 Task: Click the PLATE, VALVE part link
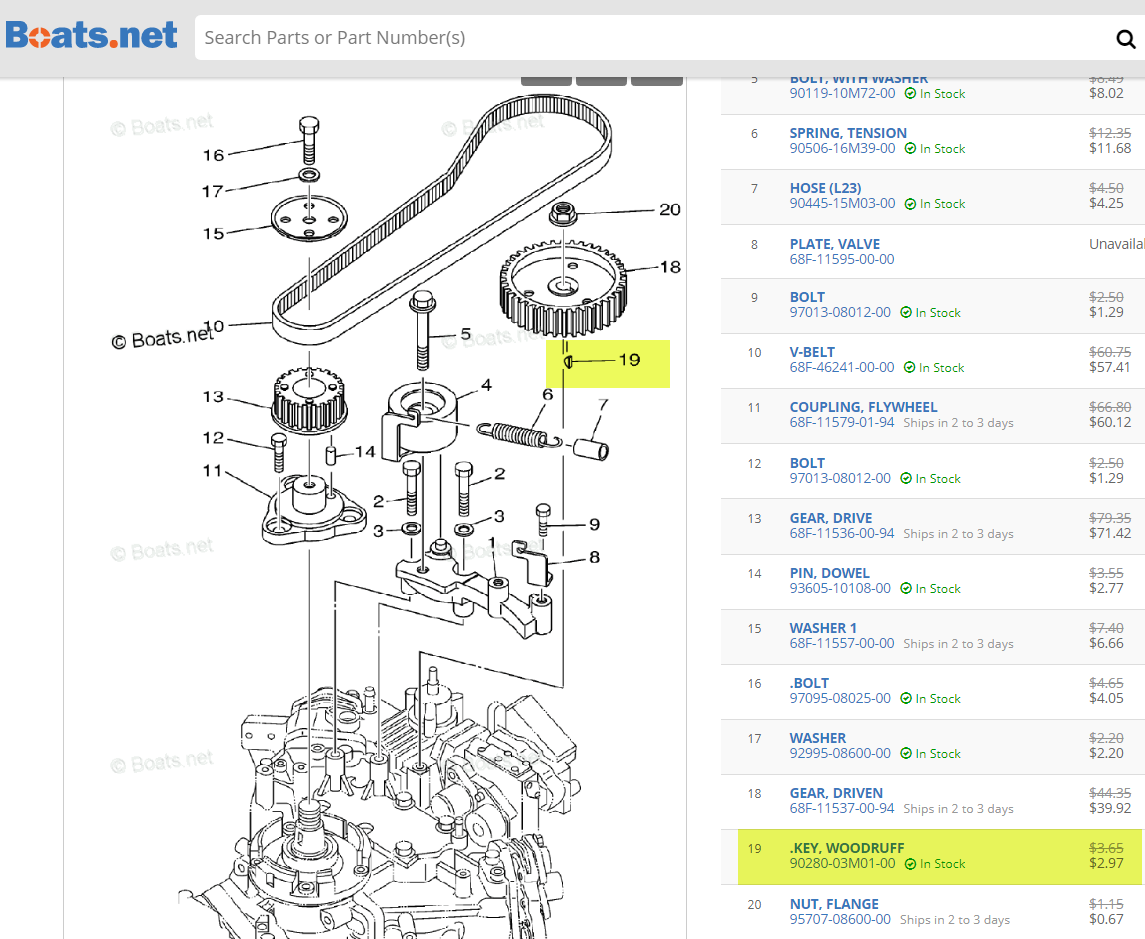click(835, 243)
